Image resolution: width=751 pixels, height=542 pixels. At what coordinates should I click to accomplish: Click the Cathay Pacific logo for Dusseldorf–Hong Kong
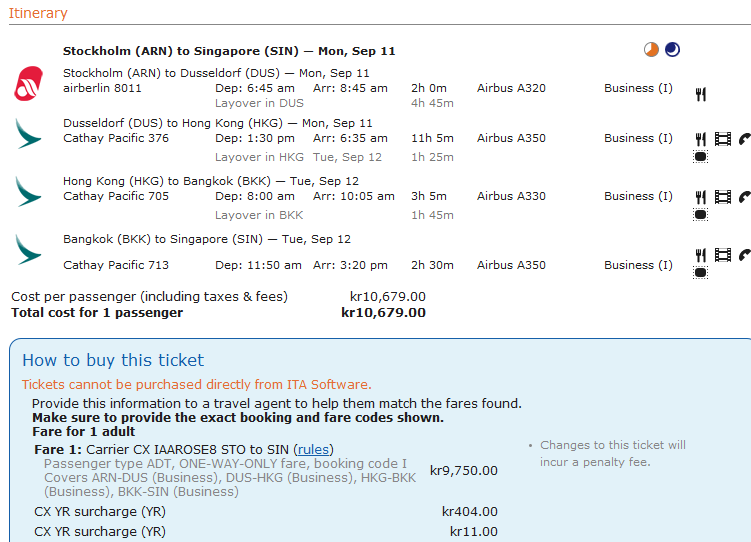tap(28, 133)
